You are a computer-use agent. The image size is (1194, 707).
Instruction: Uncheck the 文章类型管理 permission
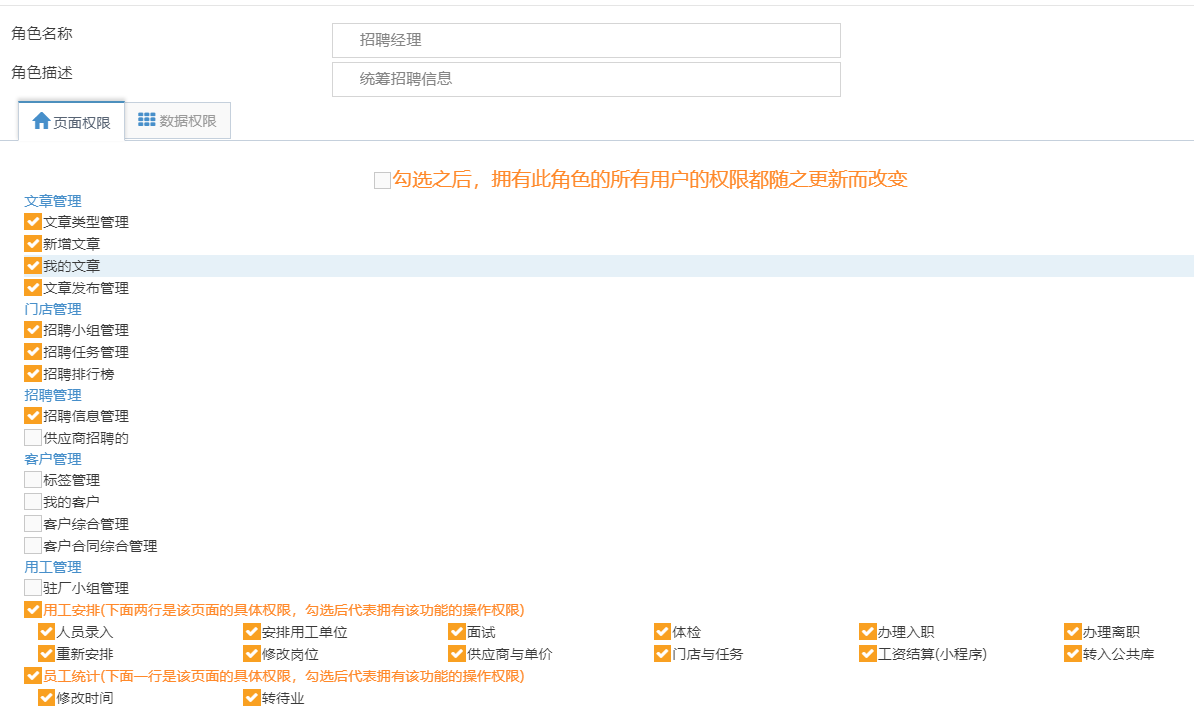click(x=32, y=221)
